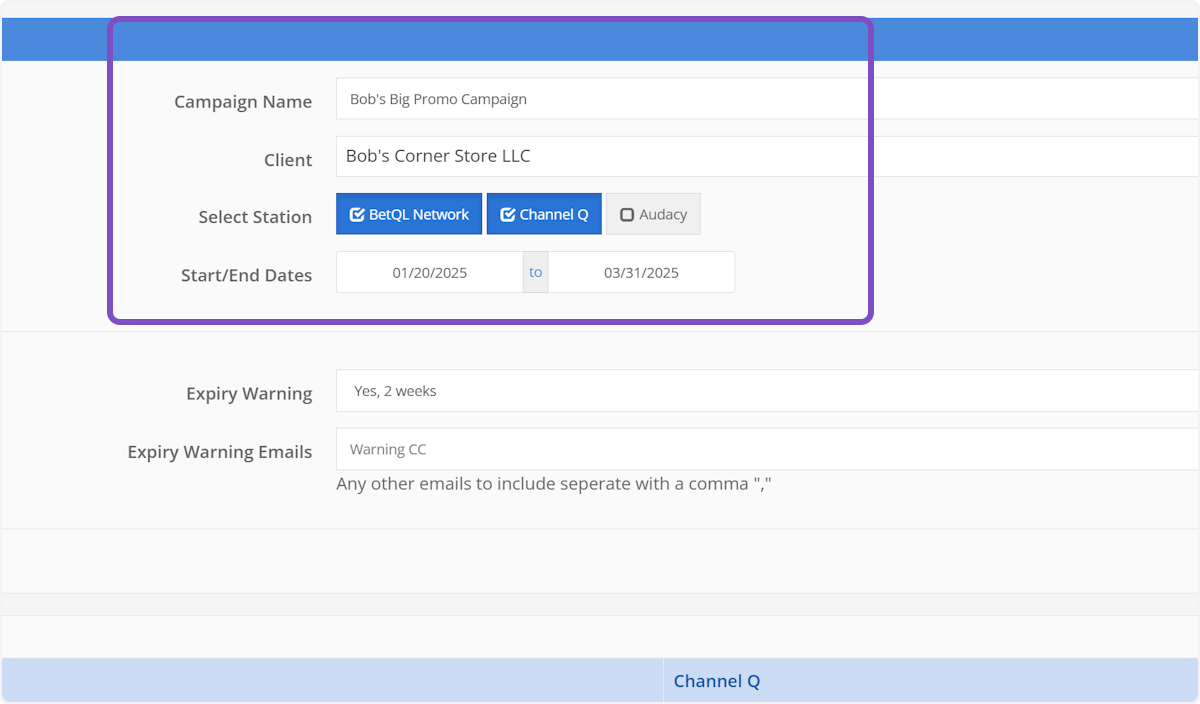
Task: Click the comma-separated emails help text
Action: tap(554, 484)
